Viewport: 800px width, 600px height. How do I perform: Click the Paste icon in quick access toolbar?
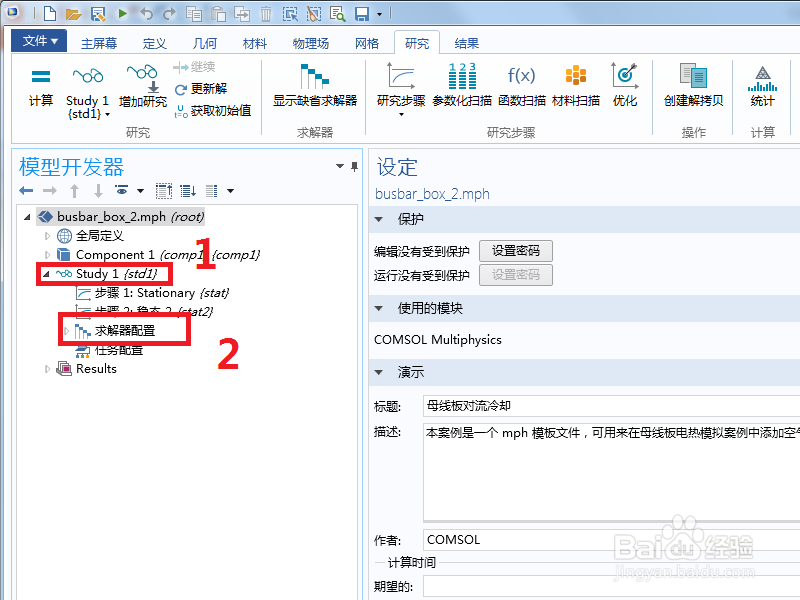[218, 13]
